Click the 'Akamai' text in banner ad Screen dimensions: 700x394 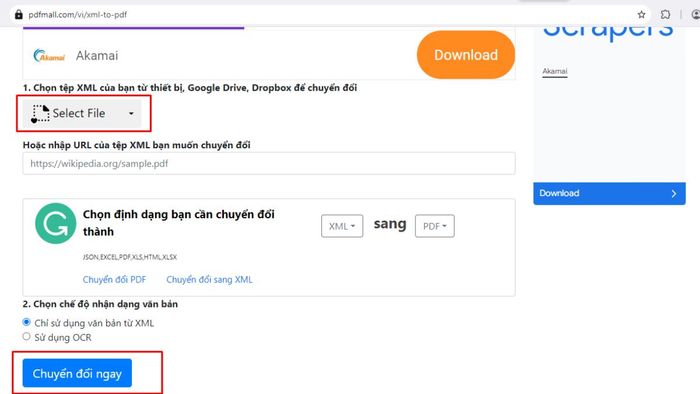point(97,56)
